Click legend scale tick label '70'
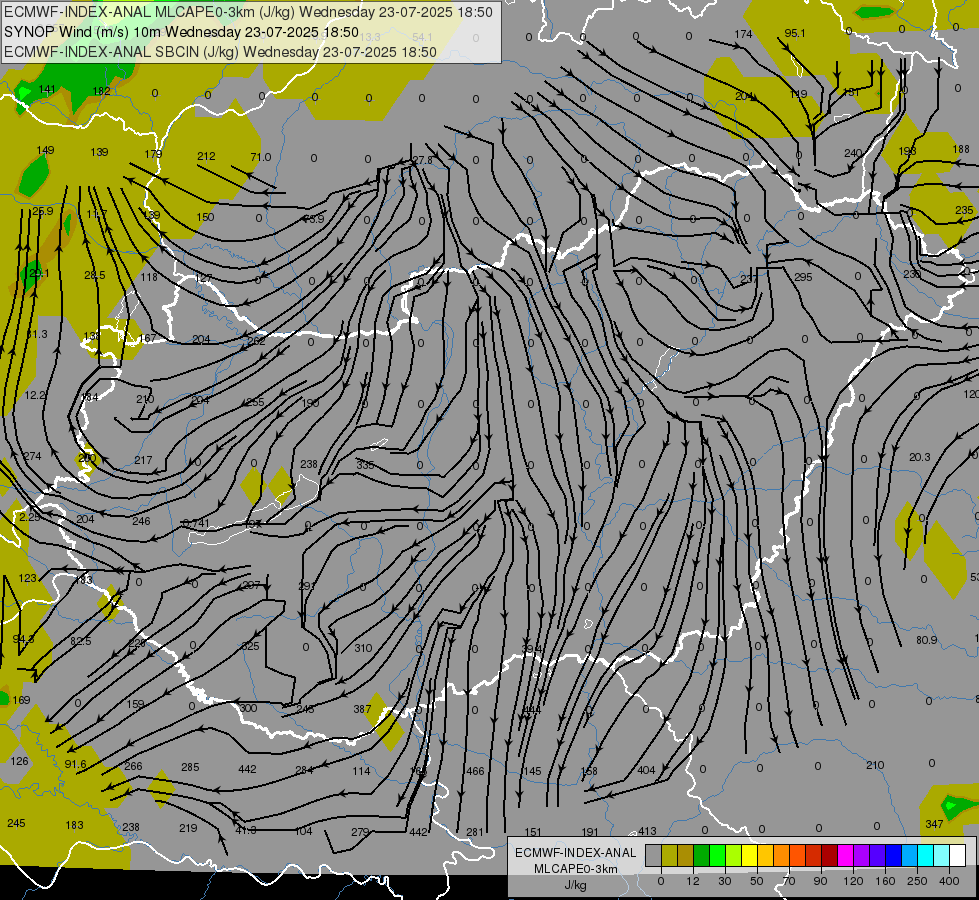This screenshot has width=979, height=900. coord(789,881)
